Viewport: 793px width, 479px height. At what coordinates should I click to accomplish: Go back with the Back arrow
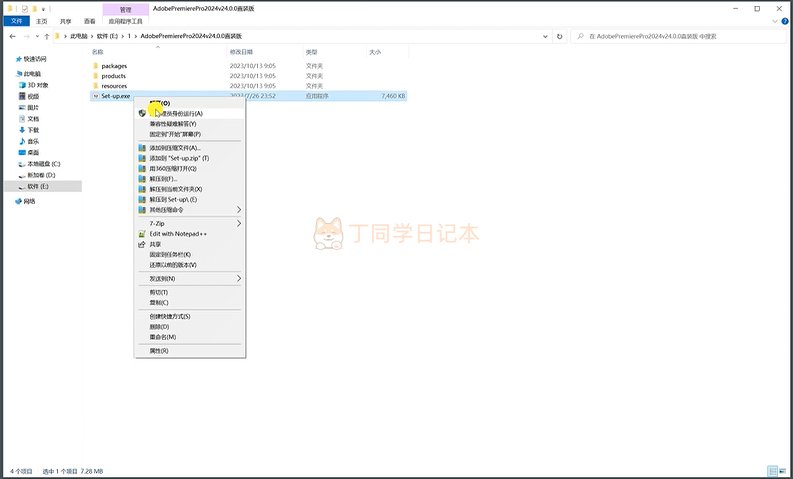13,36
